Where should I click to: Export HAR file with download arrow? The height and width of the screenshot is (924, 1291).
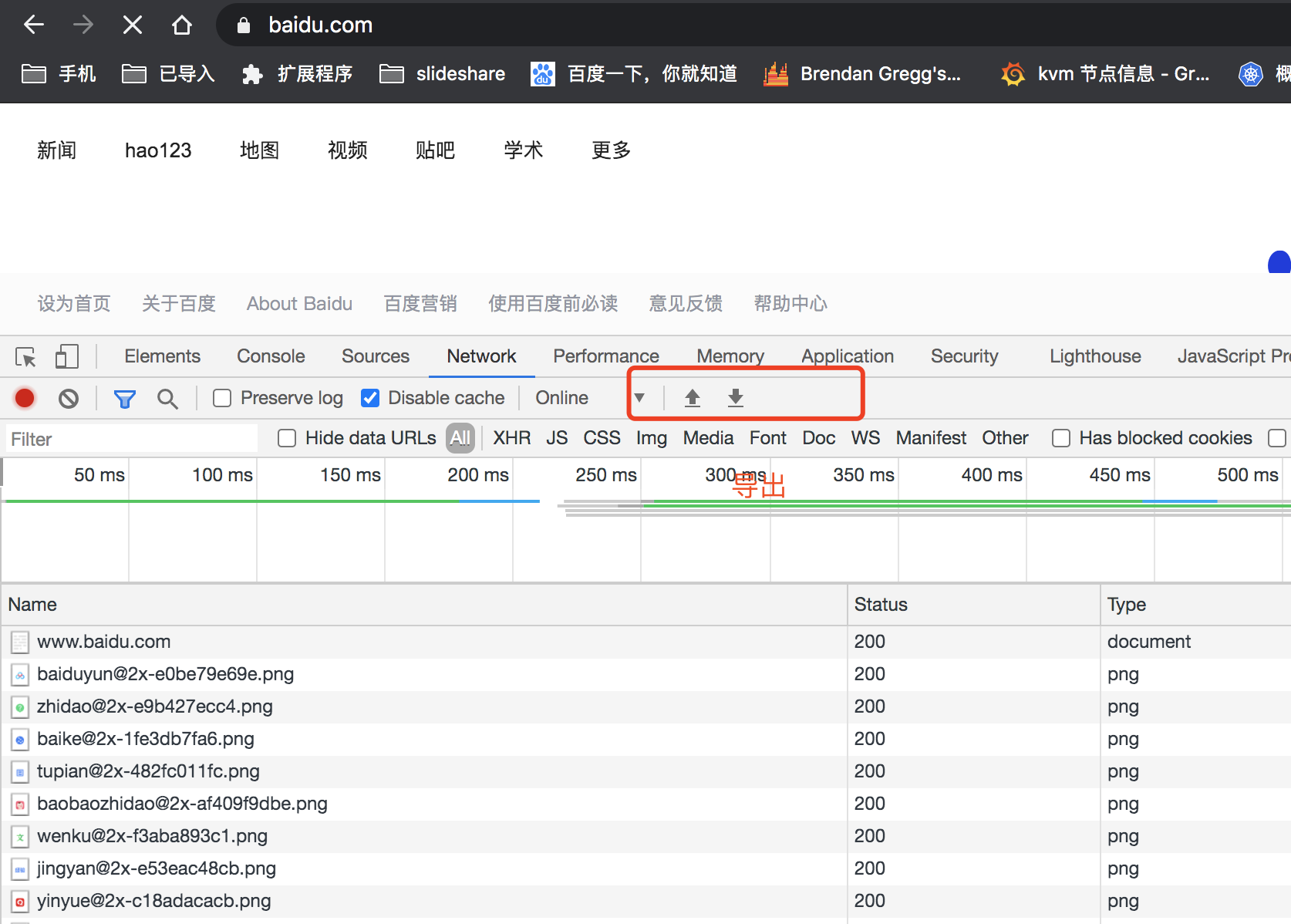click(x=736, y=398)
